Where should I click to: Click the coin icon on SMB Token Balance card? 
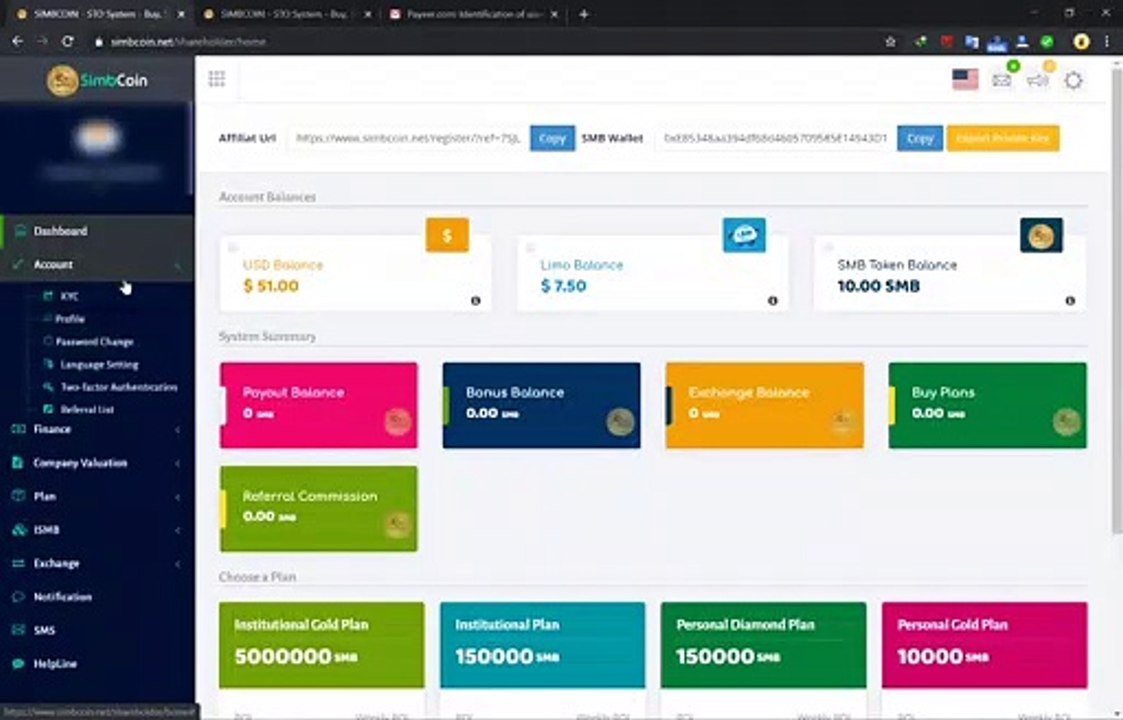pyautogui.click(x=1041, y=235)
